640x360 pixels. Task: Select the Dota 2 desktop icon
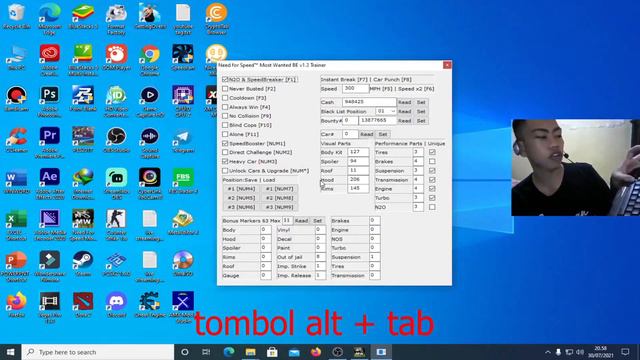[83, 304]
